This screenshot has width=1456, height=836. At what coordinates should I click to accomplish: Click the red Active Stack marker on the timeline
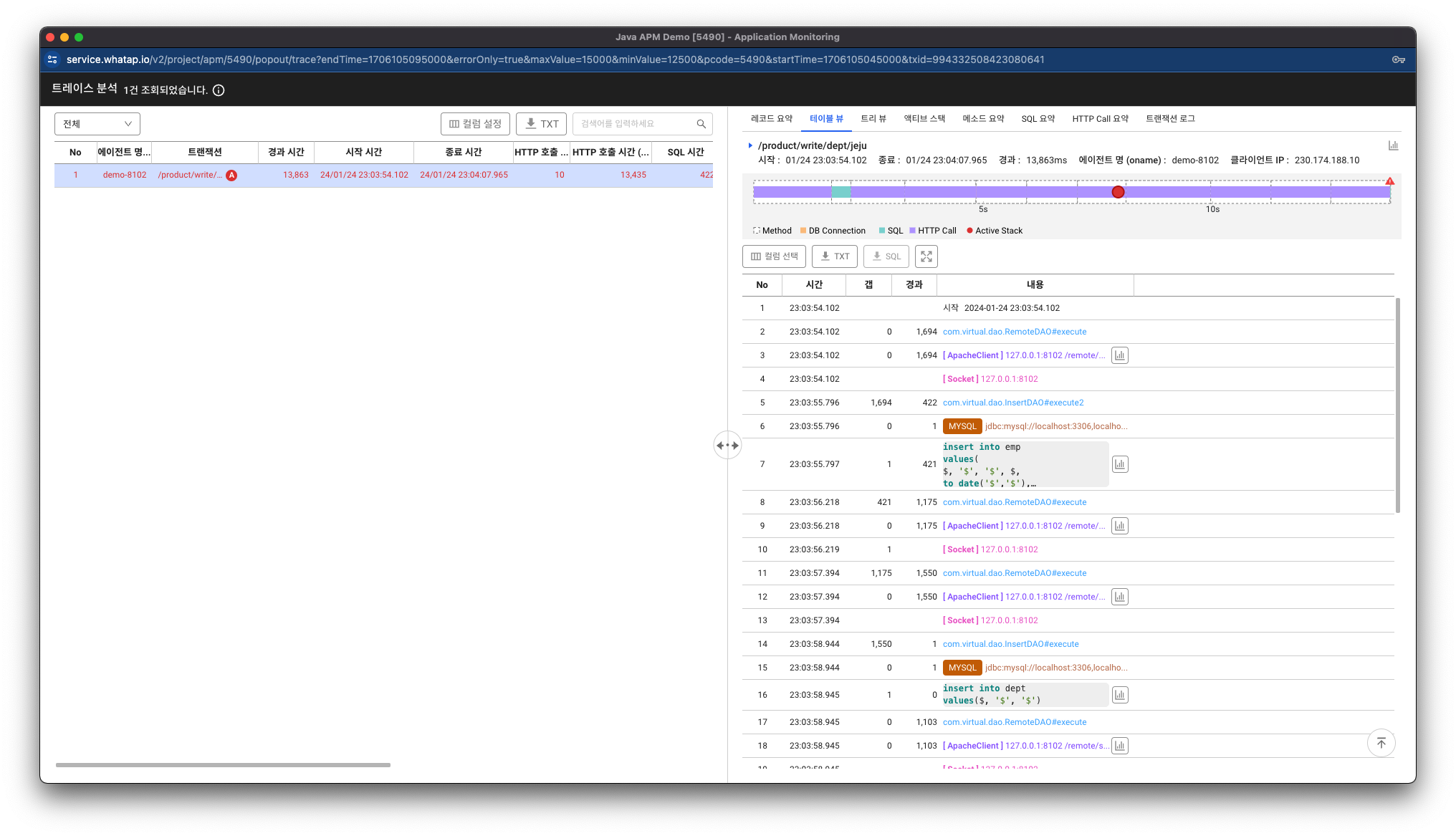[x=1118, y=192]
